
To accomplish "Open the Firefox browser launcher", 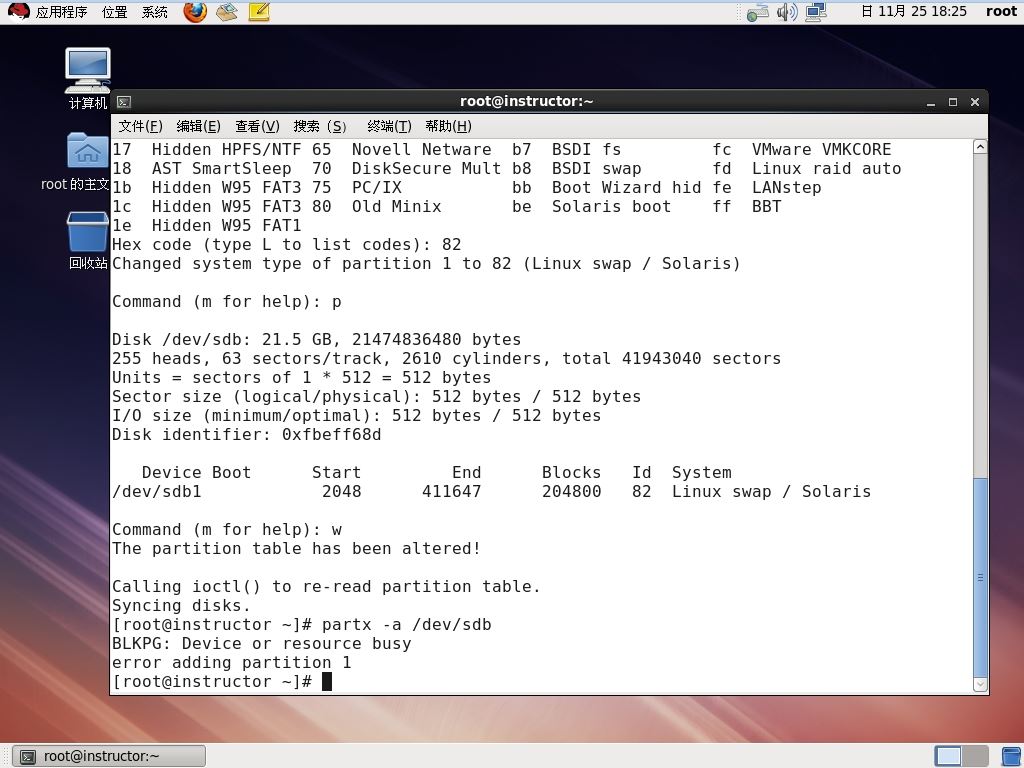I will [x=195, y=11].
